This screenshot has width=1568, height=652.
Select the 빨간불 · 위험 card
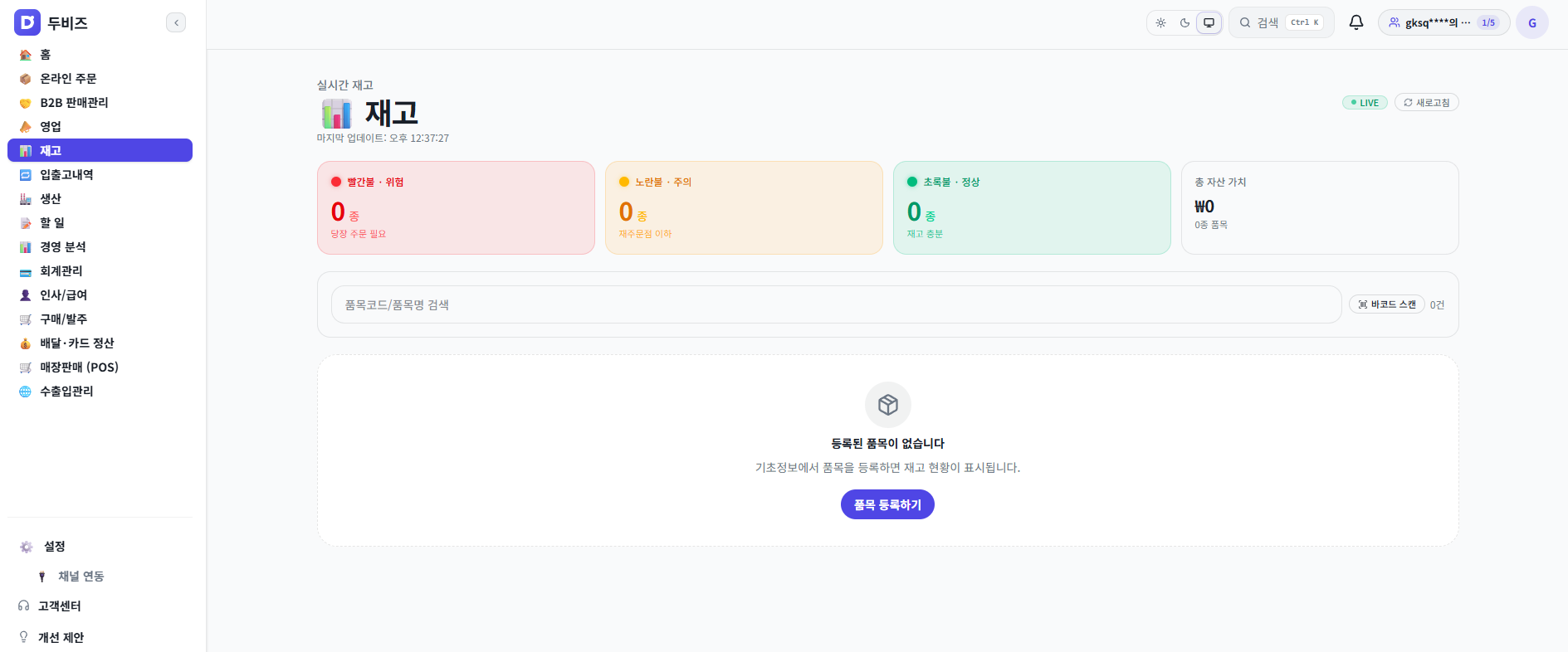coord(456,207)
